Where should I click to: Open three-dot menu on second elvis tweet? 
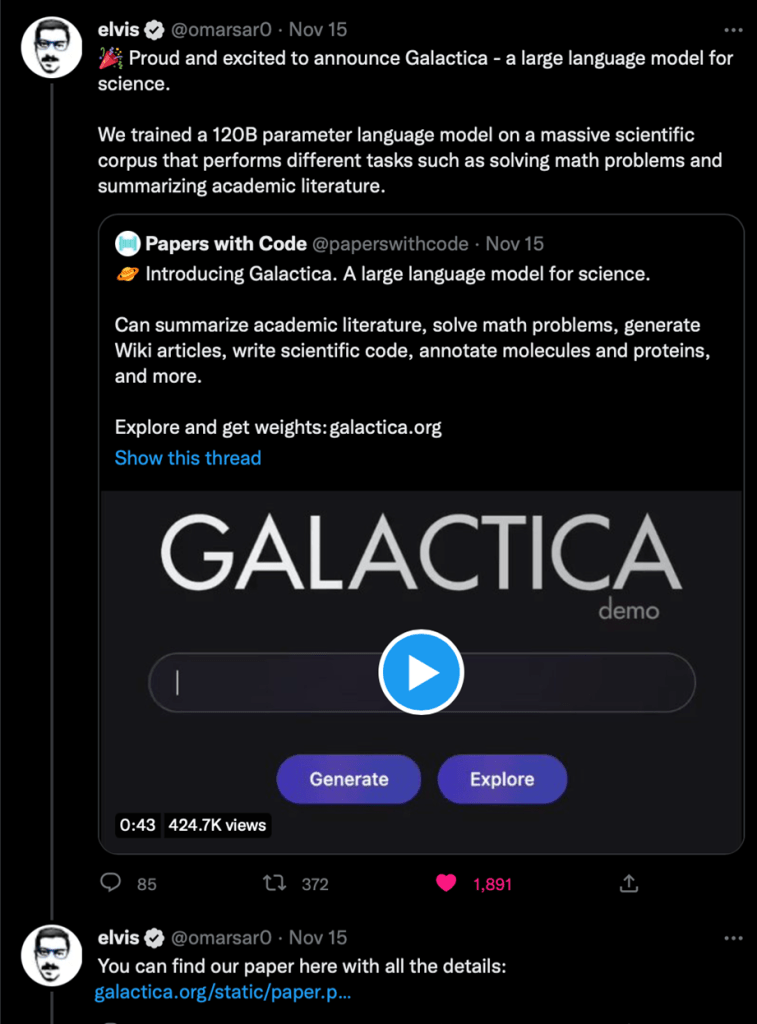(x=733, y=938)
